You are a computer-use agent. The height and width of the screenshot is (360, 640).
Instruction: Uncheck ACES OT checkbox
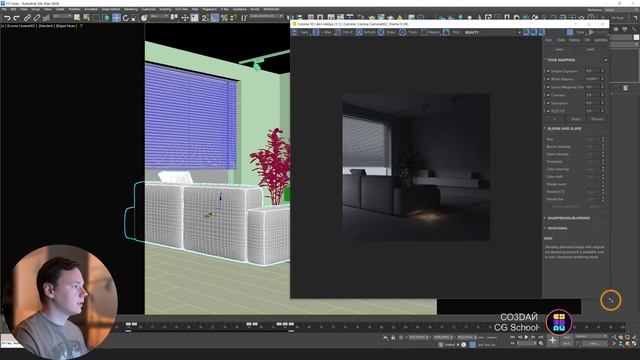coord(548,111)
